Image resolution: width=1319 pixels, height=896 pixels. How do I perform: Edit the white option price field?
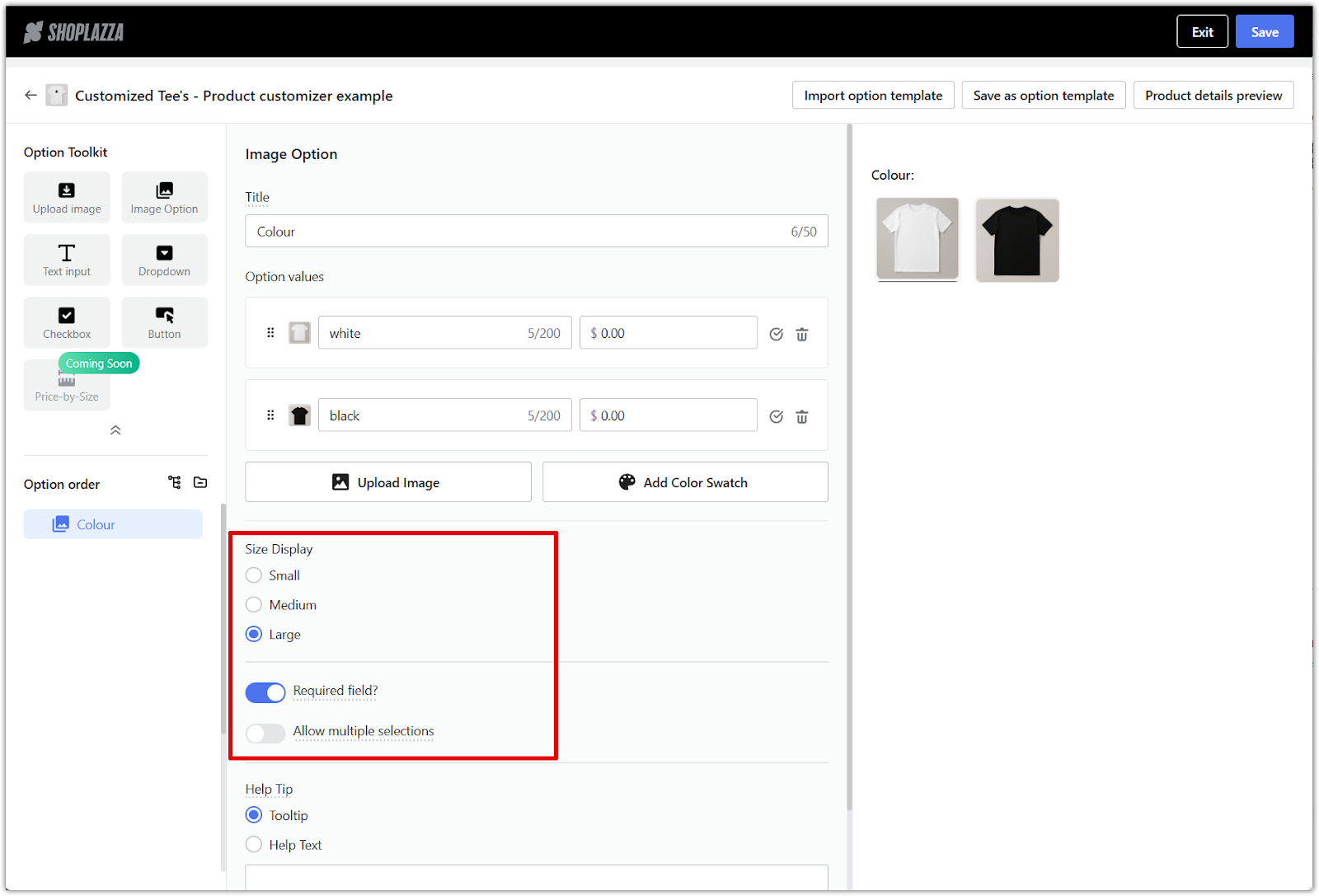point(669,332)
